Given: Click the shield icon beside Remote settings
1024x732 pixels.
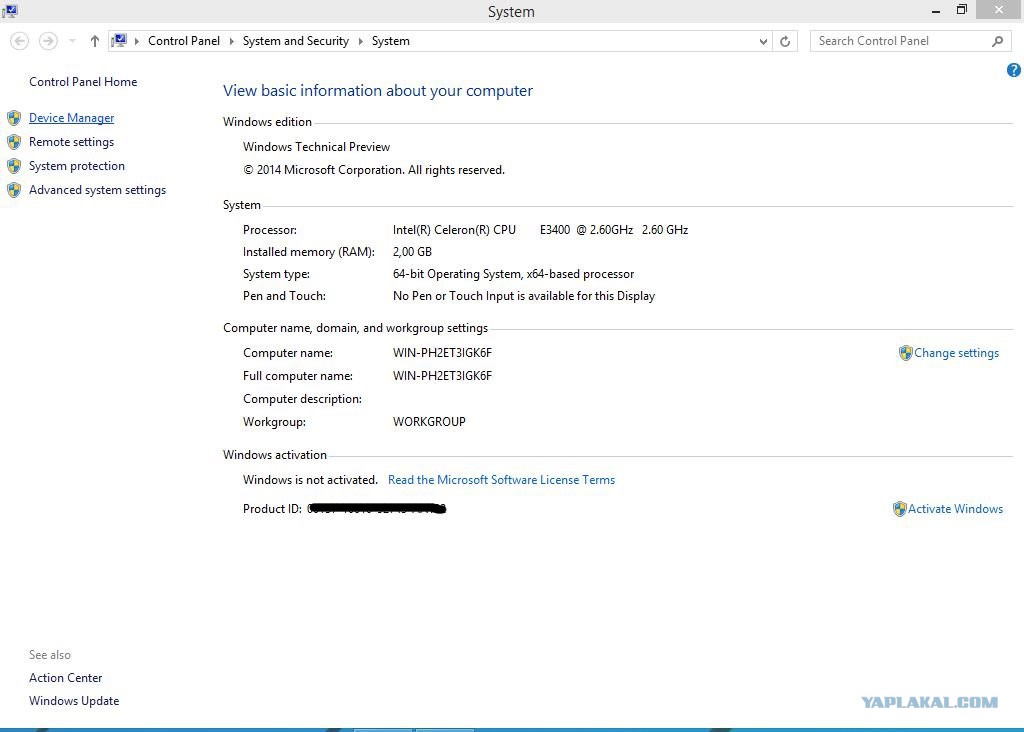Looking at the screenshot, I should coord(14,142).
